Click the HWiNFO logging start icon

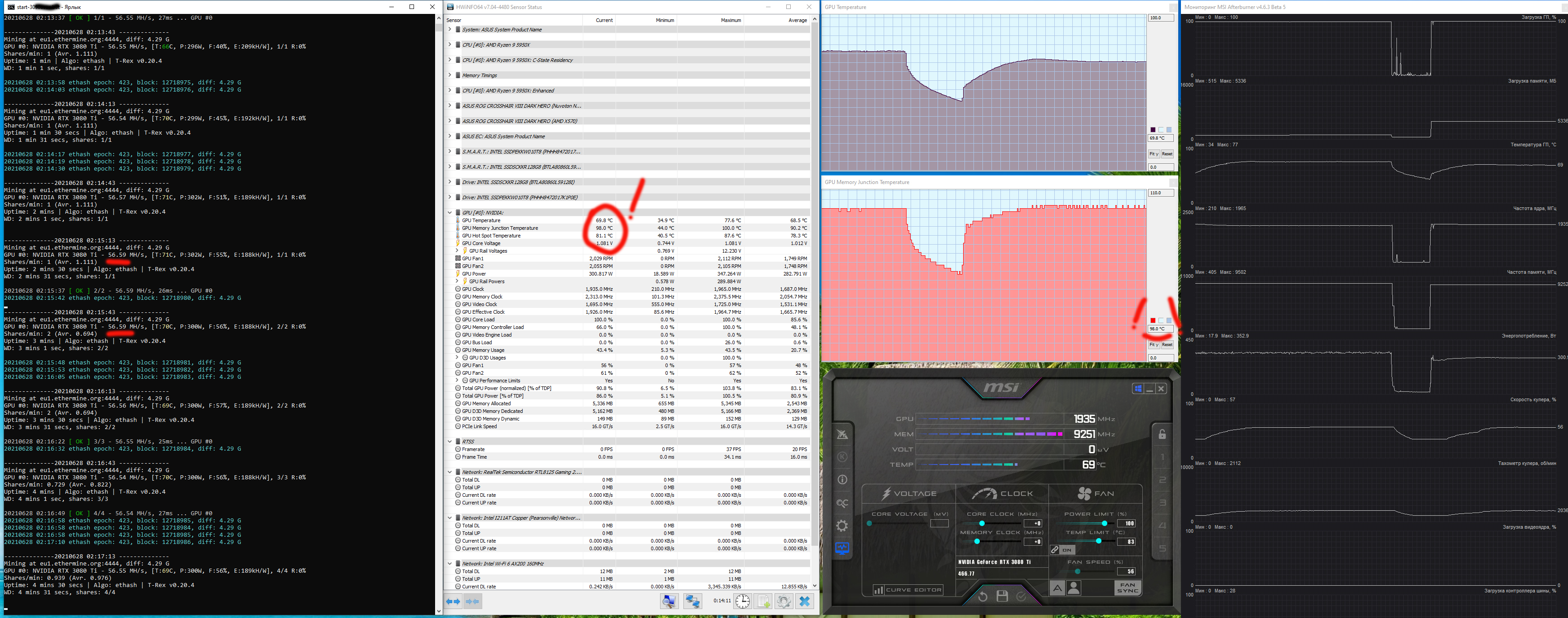[x=763, y=601]
